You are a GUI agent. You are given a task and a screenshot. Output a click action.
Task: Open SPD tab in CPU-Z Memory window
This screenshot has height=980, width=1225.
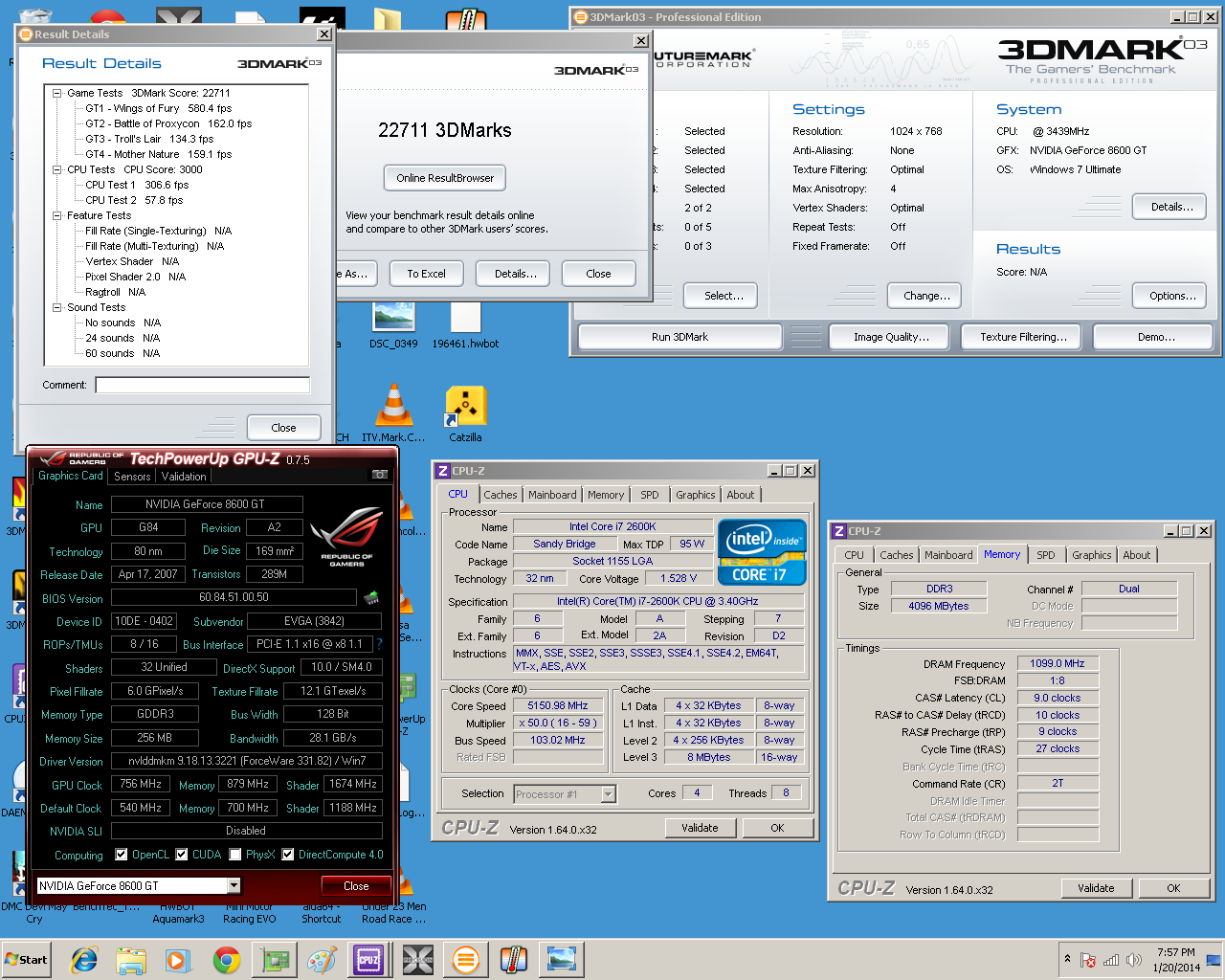click(1046, 555)
